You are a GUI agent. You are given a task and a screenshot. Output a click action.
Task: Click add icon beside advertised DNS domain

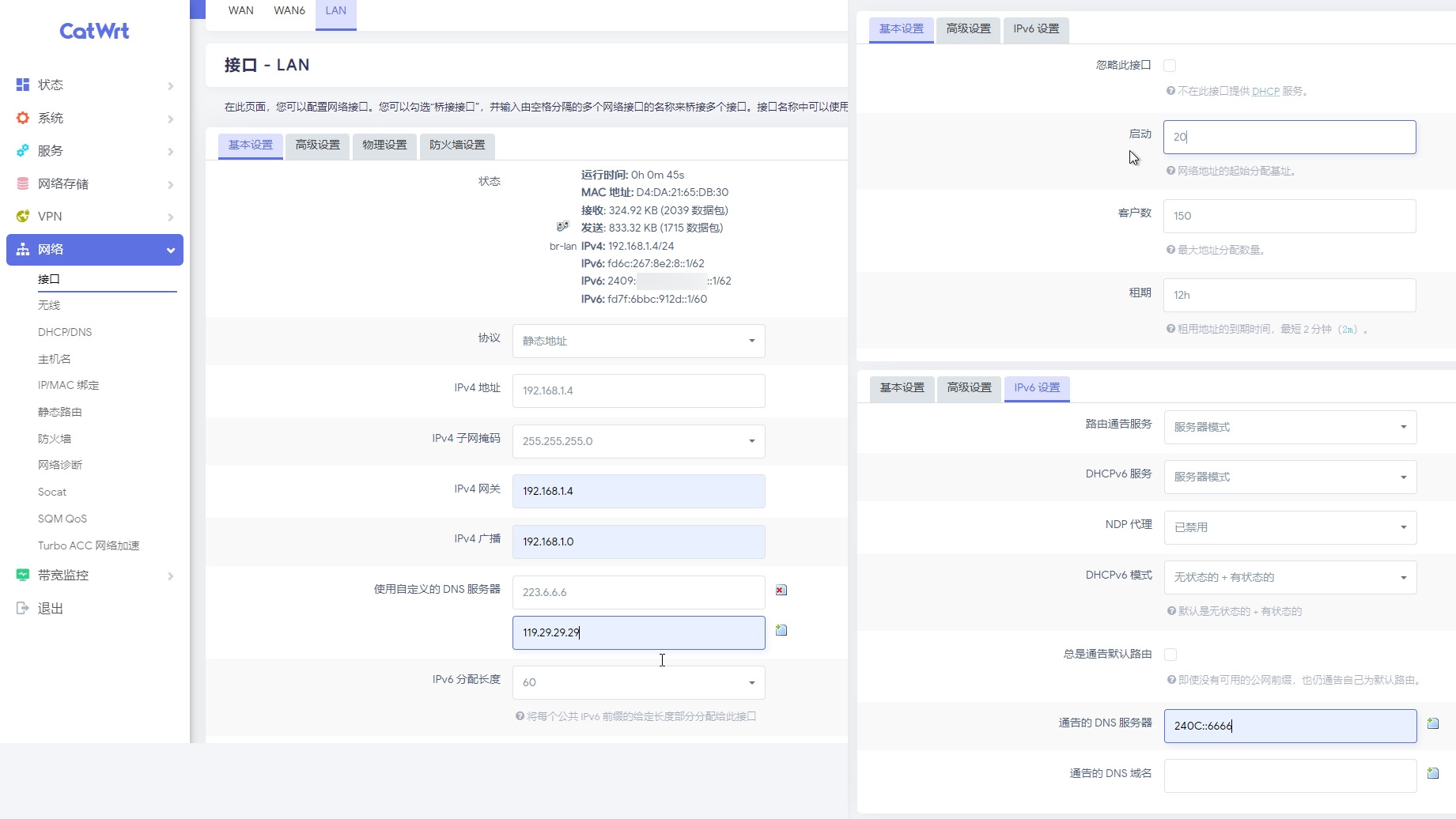1432,773
